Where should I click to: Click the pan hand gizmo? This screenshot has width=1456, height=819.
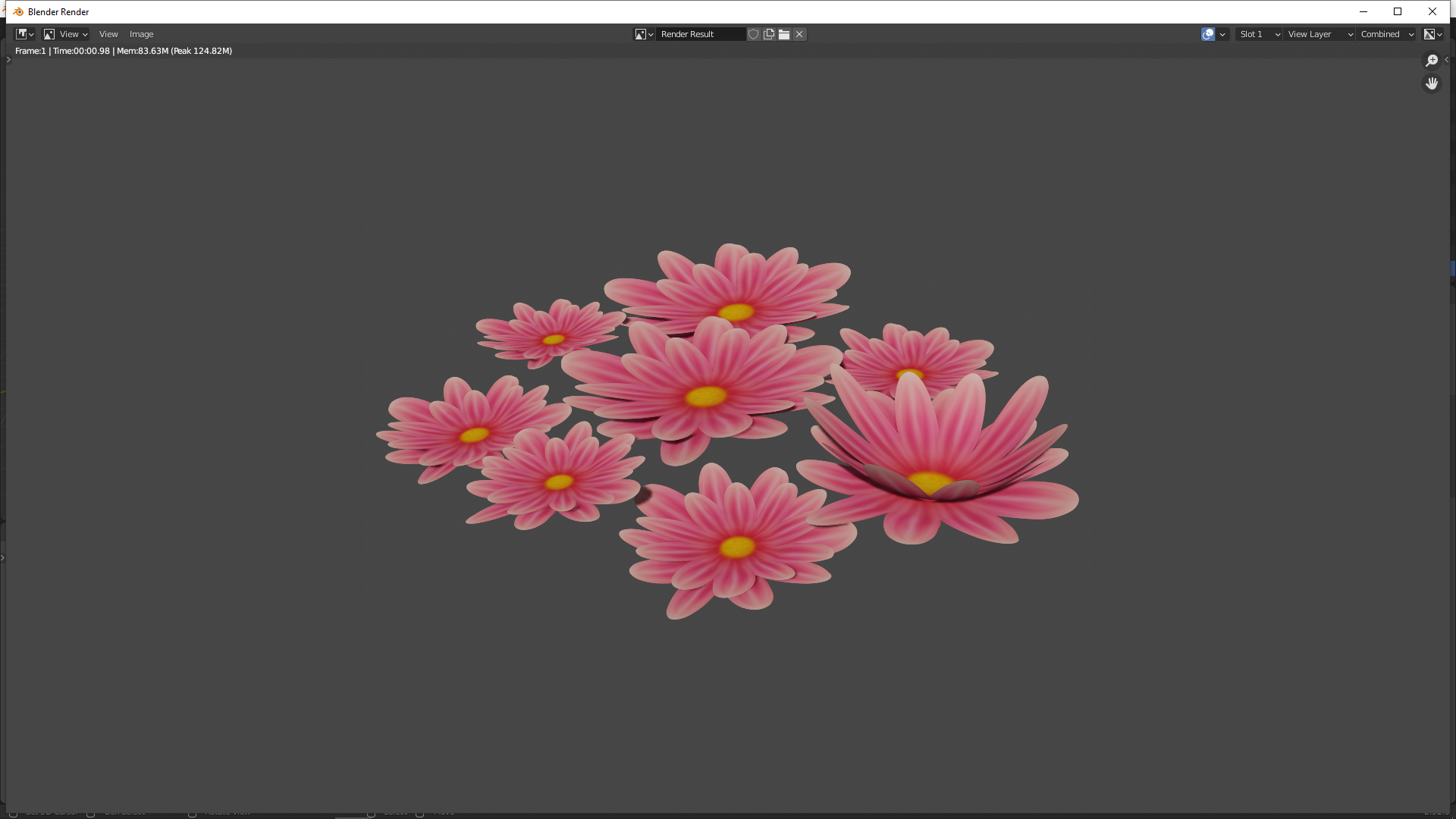1432,83
